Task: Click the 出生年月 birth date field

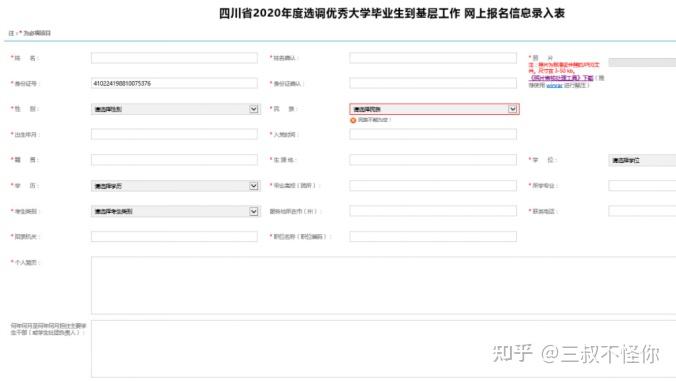Action: pyautogui.click(x=174, y=134)
